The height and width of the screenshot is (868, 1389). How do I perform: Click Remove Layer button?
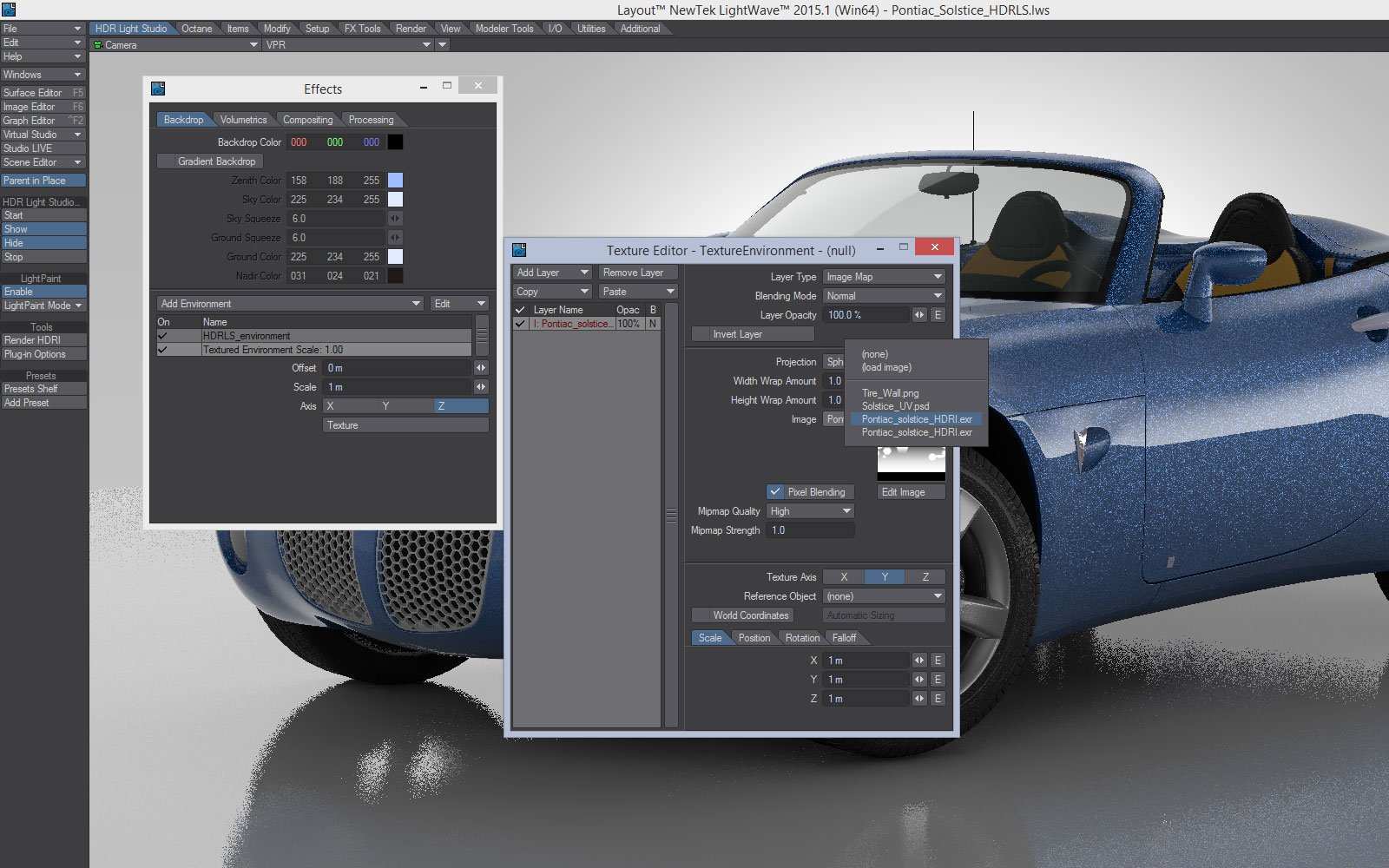click(638, 273)
